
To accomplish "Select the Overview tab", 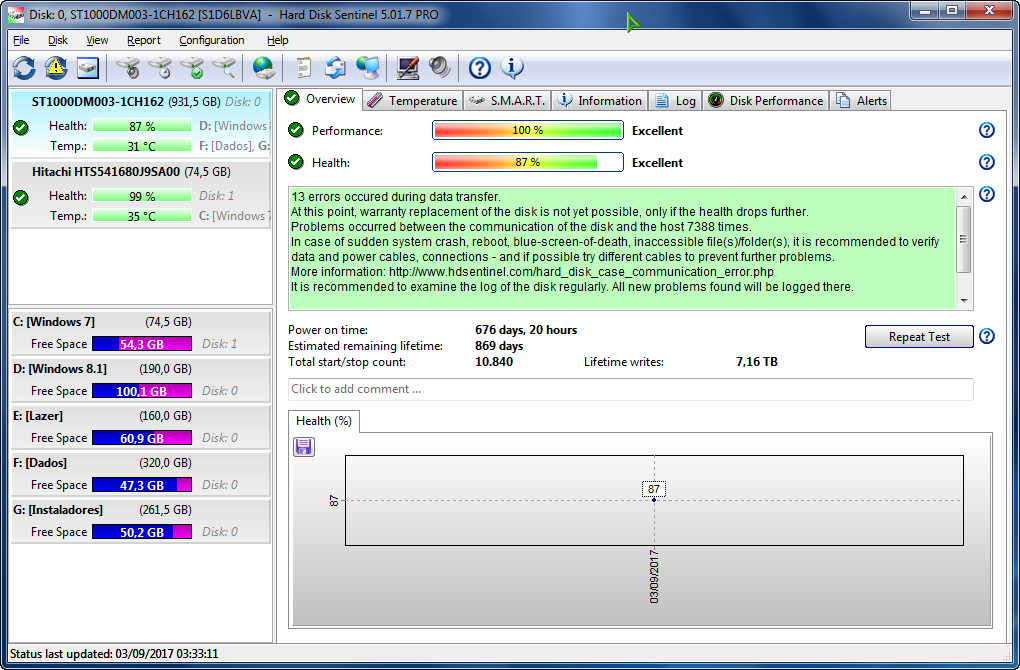I will pos(321,99).
